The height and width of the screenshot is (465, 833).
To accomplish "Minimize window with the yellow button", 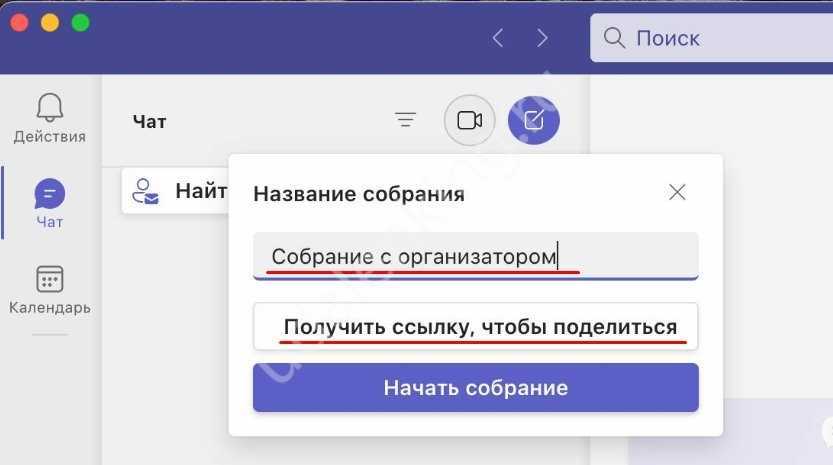I will [x=49, y=22].
